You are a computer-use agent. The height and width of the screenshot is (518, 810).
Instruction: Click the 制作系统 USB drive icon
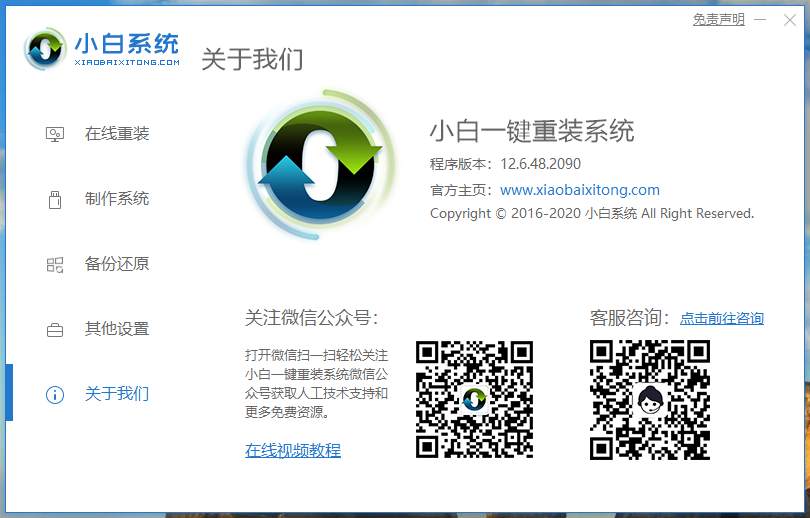[x=55, y=199]
